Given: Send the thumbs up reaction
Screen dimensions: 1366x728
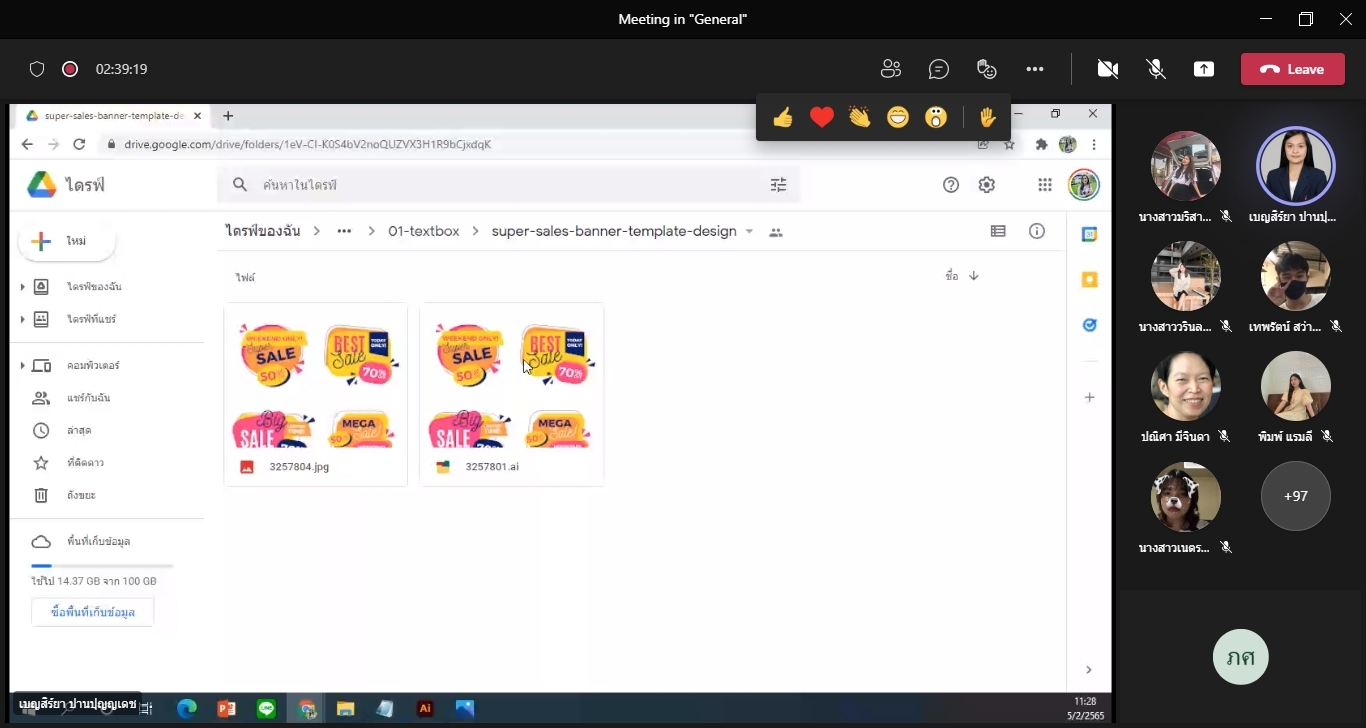Looking at the screenshot, I should coord(783,118).
